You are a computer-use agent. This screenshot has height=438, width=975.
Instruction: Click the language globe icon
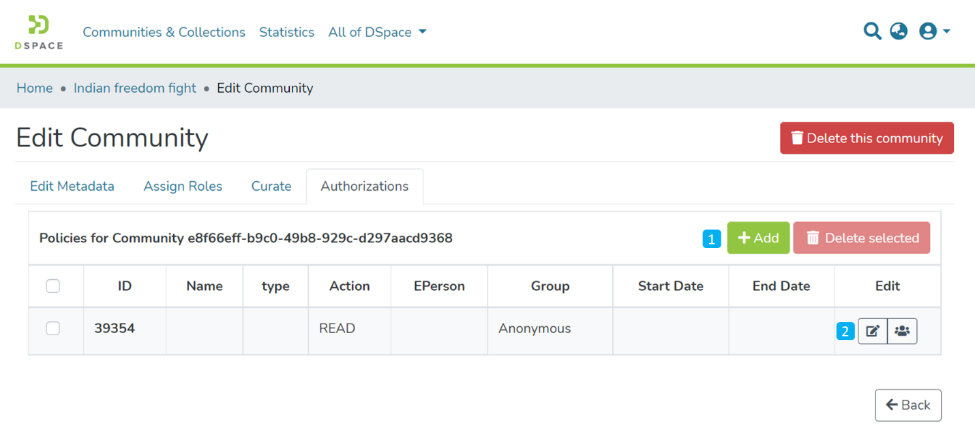pyautogui.click(x=899, y=31)
